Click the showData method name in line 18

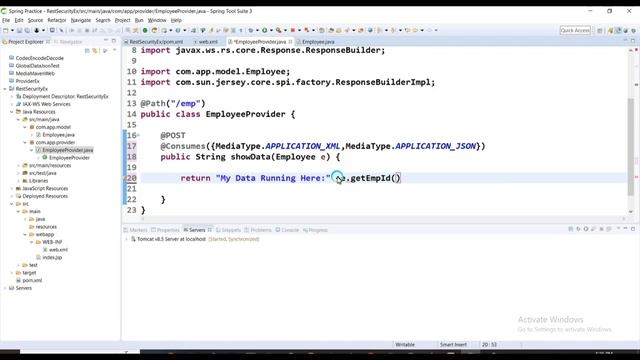click(x=251, y=157)
